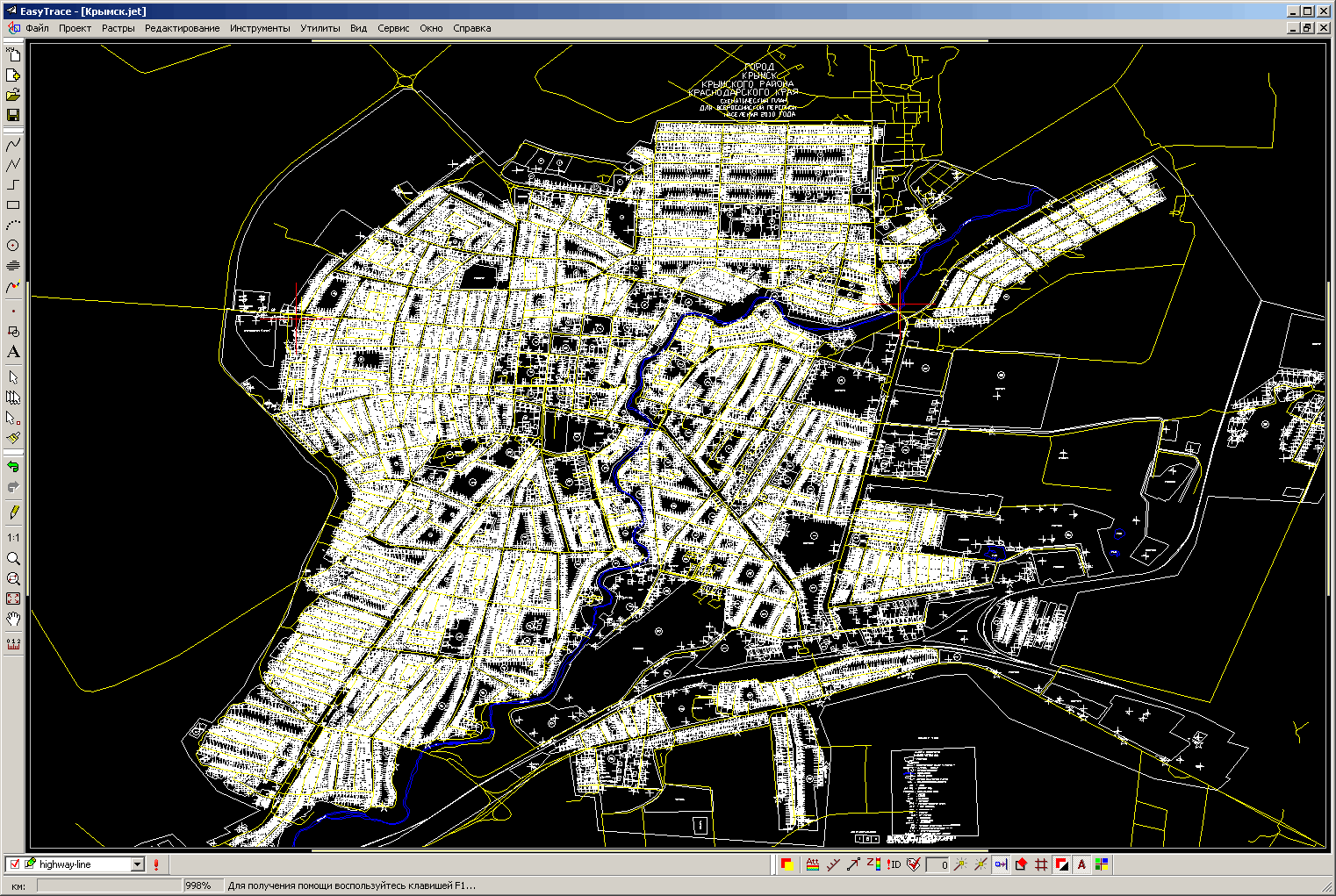Toggle the highway-line layer checkbox
1336x896 pixels.
15,864
